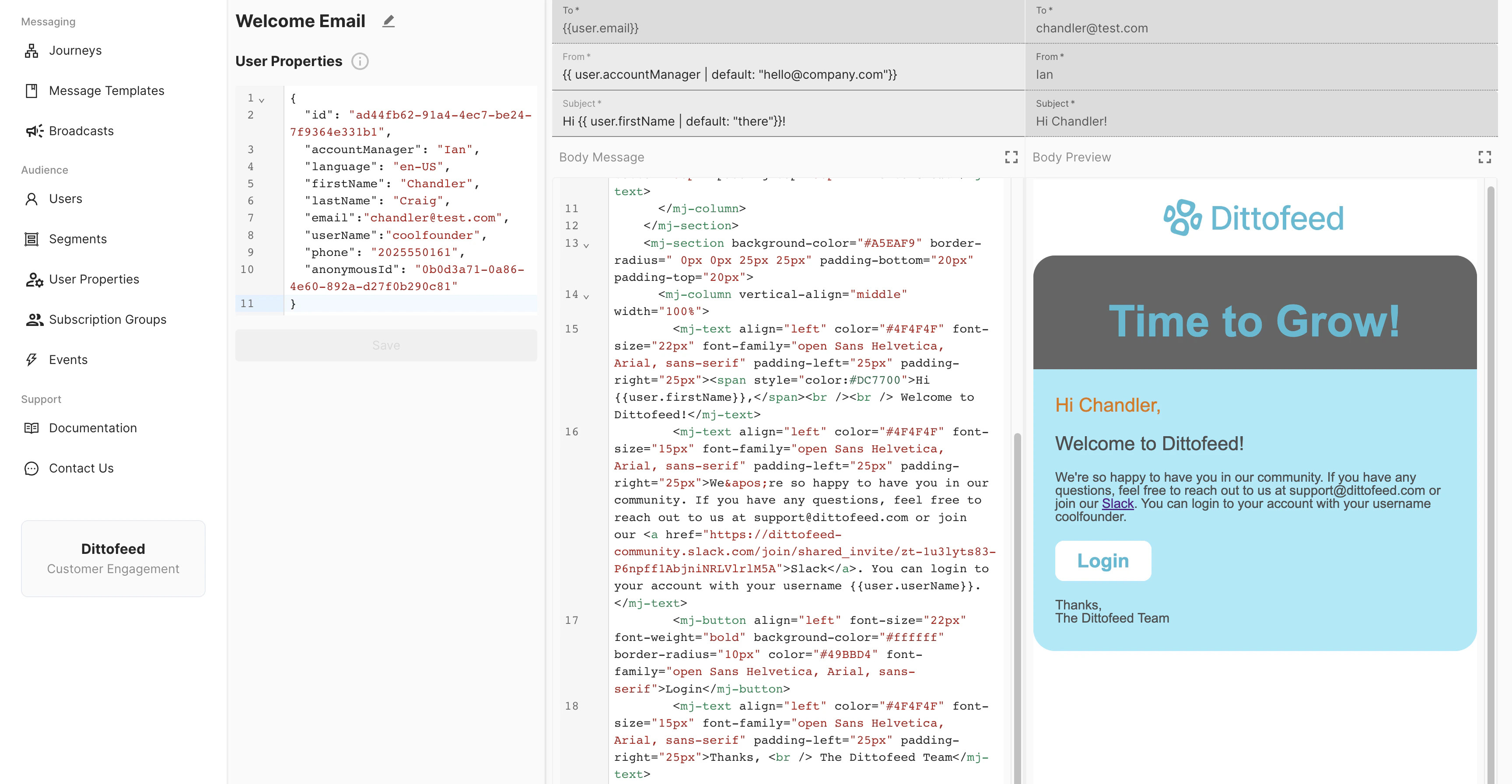Edit the Welcome Email title pencil icon

(388, 22)
